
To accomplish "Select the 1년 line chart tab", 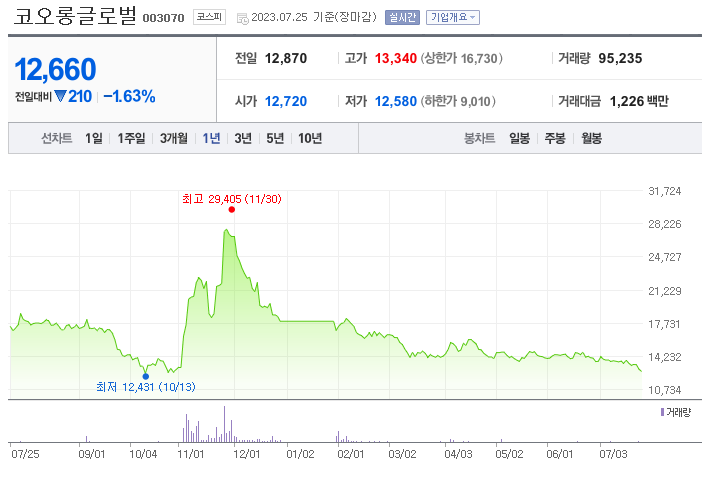I will pos(211,138).
